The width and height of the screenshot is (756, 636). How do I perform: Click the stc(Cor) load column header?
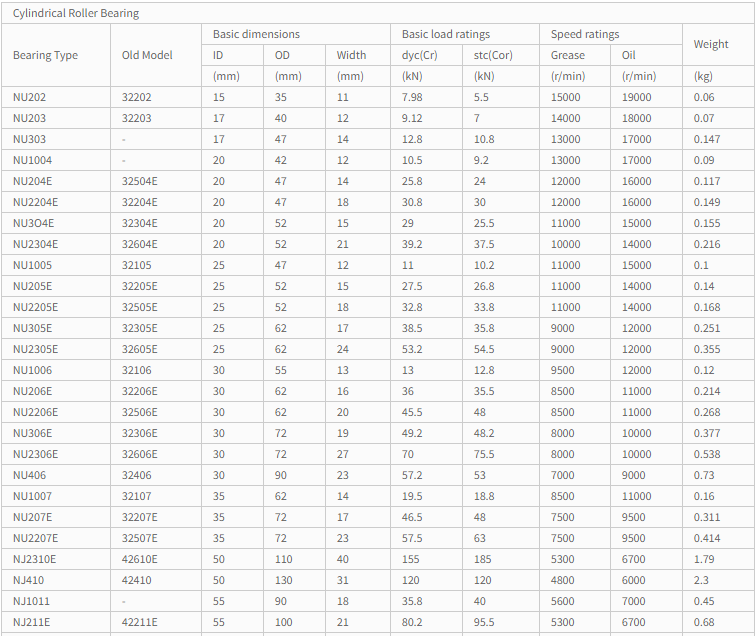493,55
